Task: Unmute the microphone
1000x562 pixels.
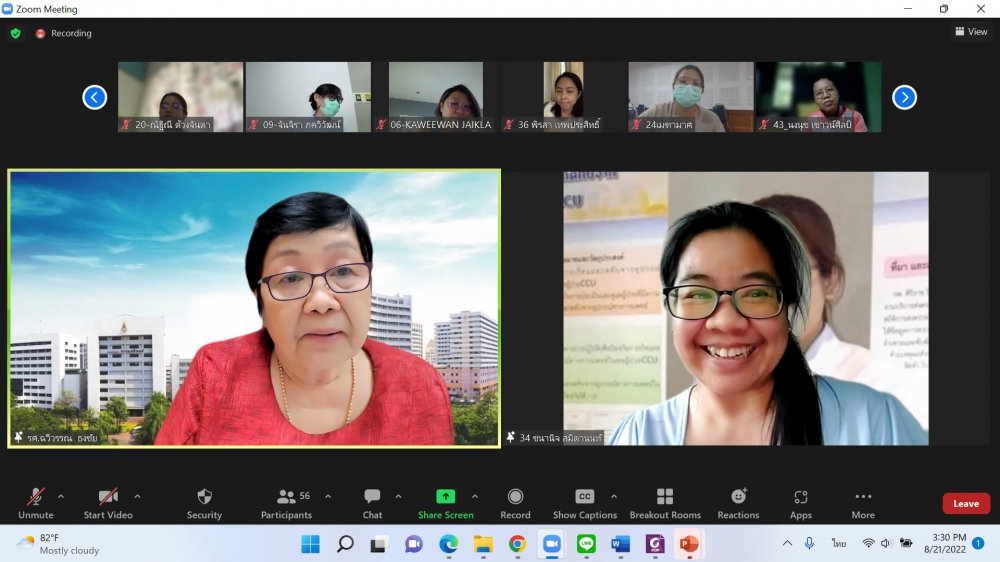Action: coord(36,503)
